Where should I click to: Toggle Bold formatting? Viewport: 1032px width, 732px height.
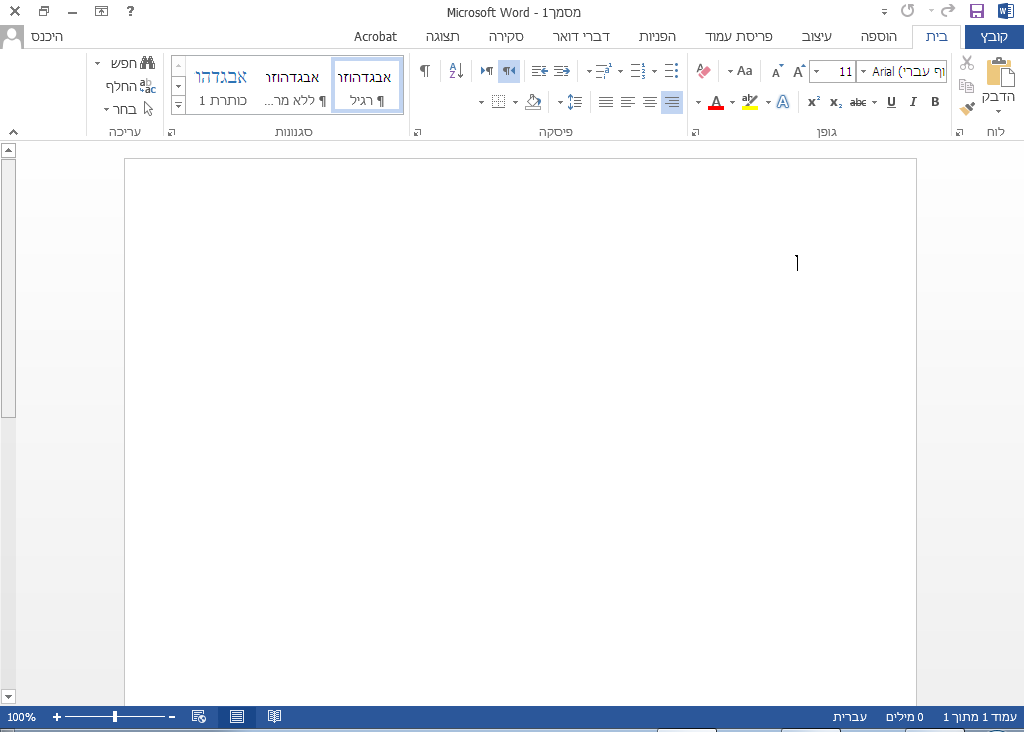point(935,102)
